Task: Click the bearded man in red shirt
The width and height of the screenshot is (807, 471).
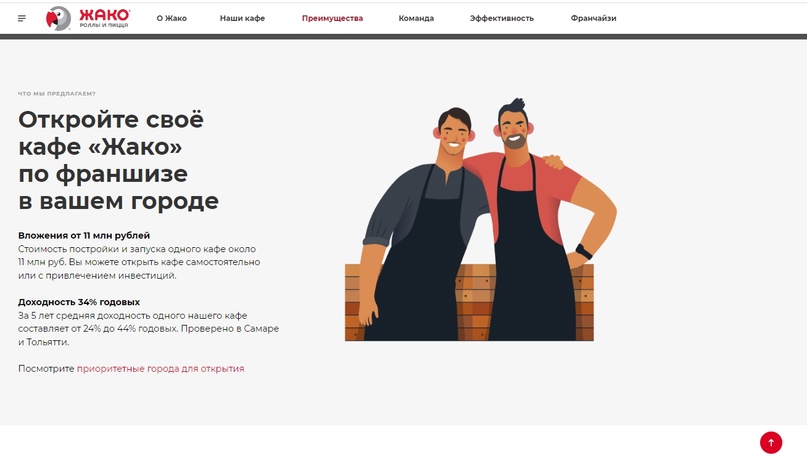Action: 538,219
